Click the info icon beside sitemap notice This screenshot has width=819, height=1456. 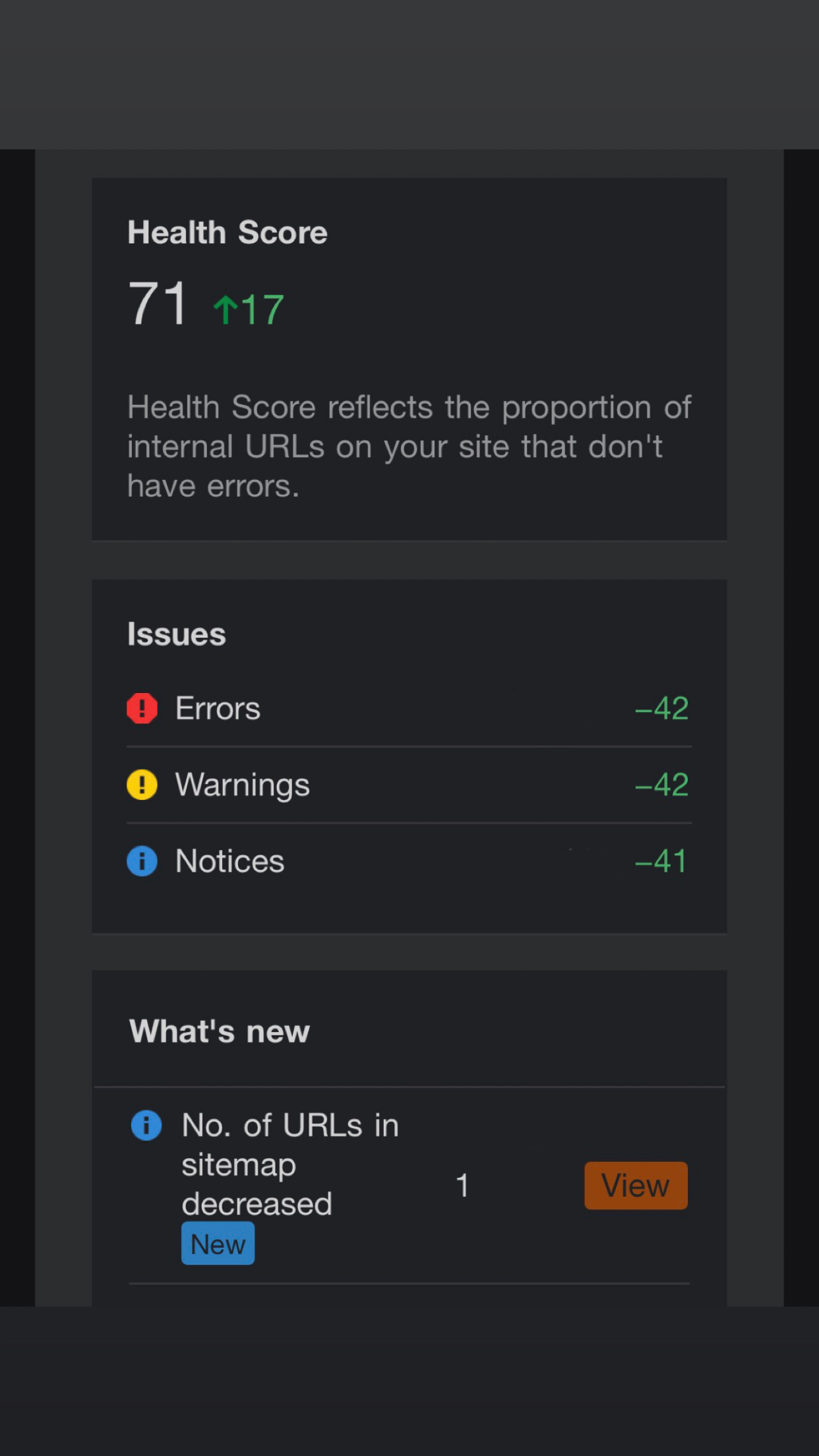(146, 1125)
